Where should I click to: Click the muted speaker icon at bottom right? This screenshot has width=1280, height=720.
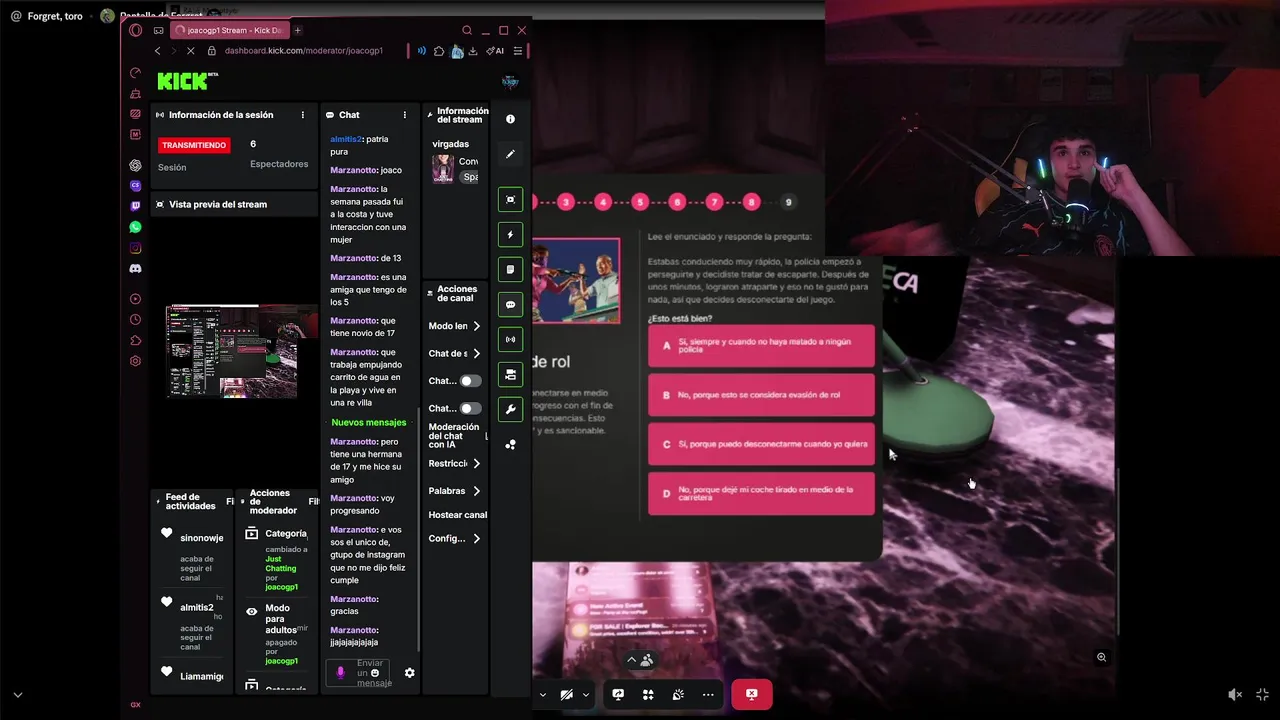(x=1235, y=695)
